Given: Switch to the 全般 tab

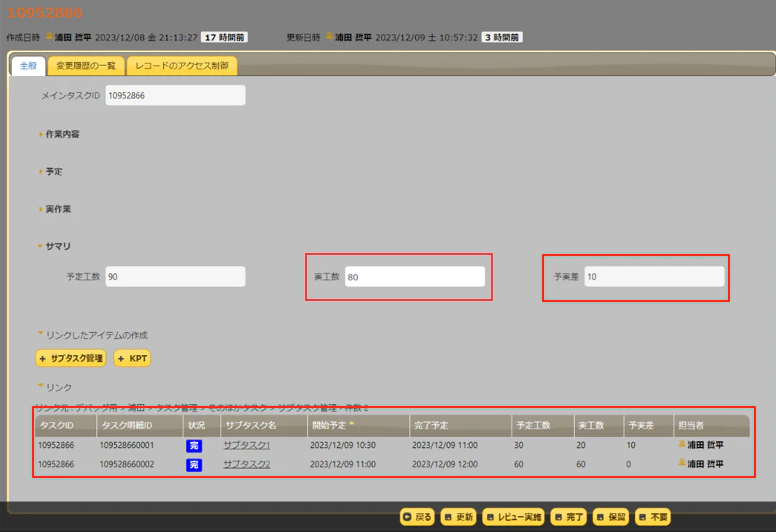Looking at the screenshot, I should pyautogui.click(x=28, y=66).
